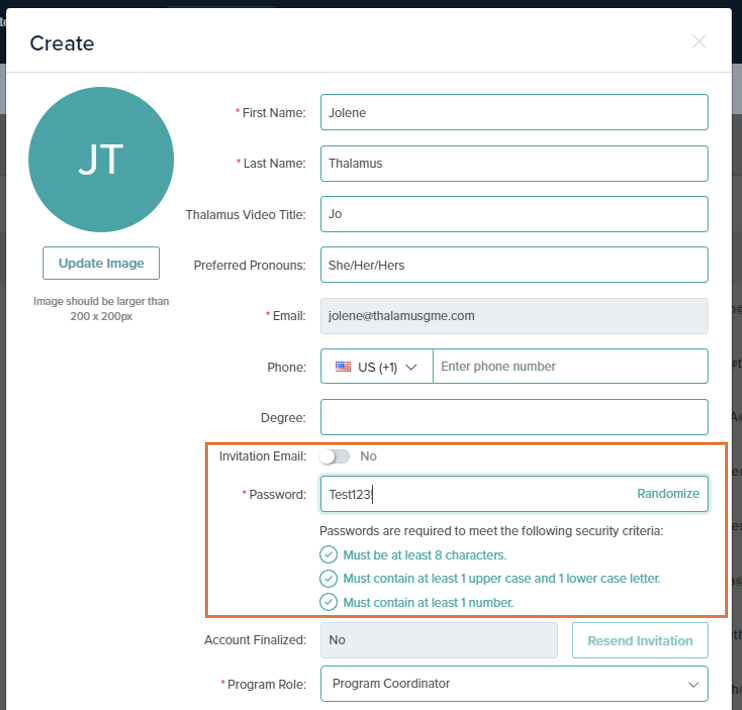742x710 pixels.
Task: Click the 1 number criteria checkmark icon
Action: [328, 602]
